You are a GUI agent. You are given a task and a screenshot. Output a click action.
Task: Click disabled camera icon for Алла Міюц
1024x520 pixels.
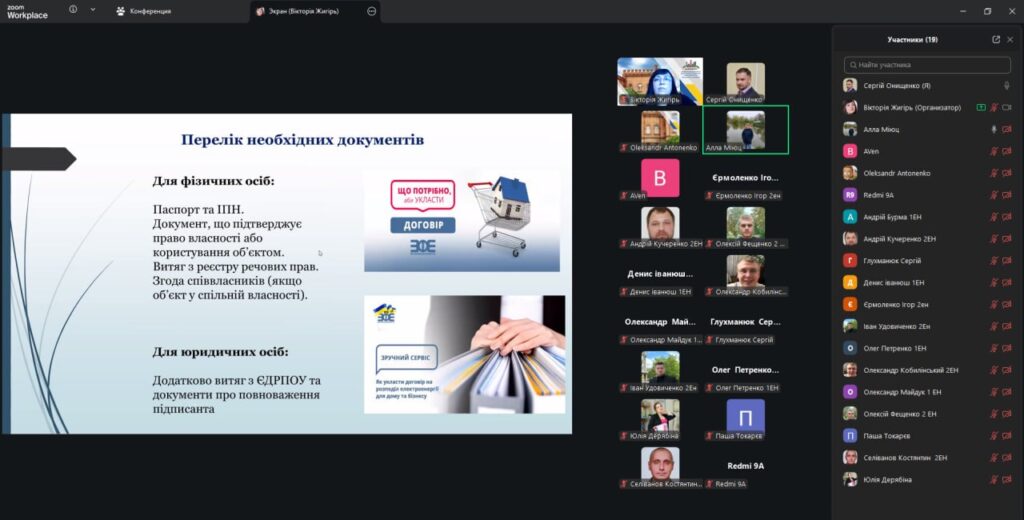[x=1007, y=129]
